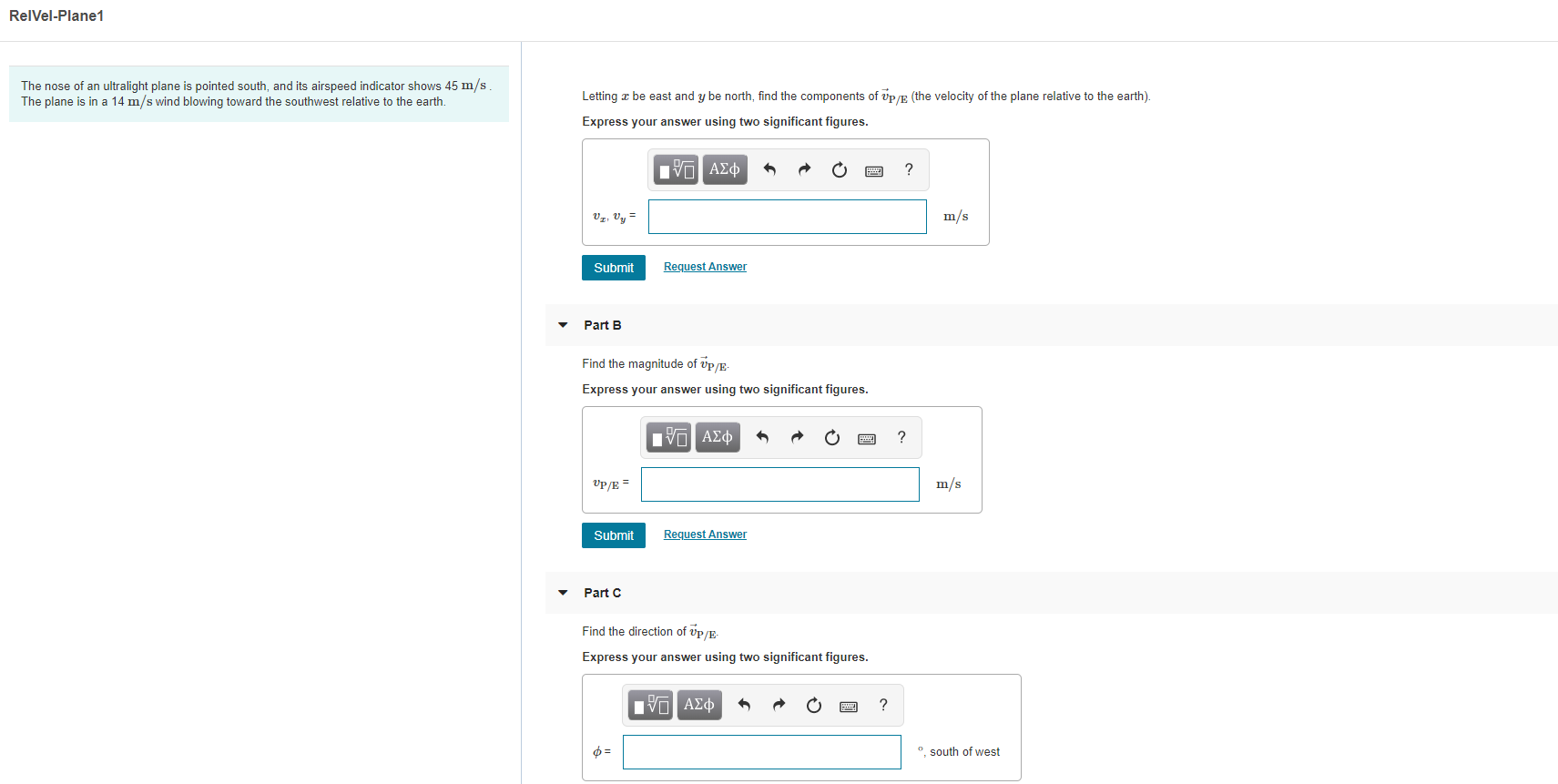The width and height of the screenshot is (1558, 784).
Task: Open Greek symbols menu in the vx, vy toolbar
Action: (x=725, y=169)
